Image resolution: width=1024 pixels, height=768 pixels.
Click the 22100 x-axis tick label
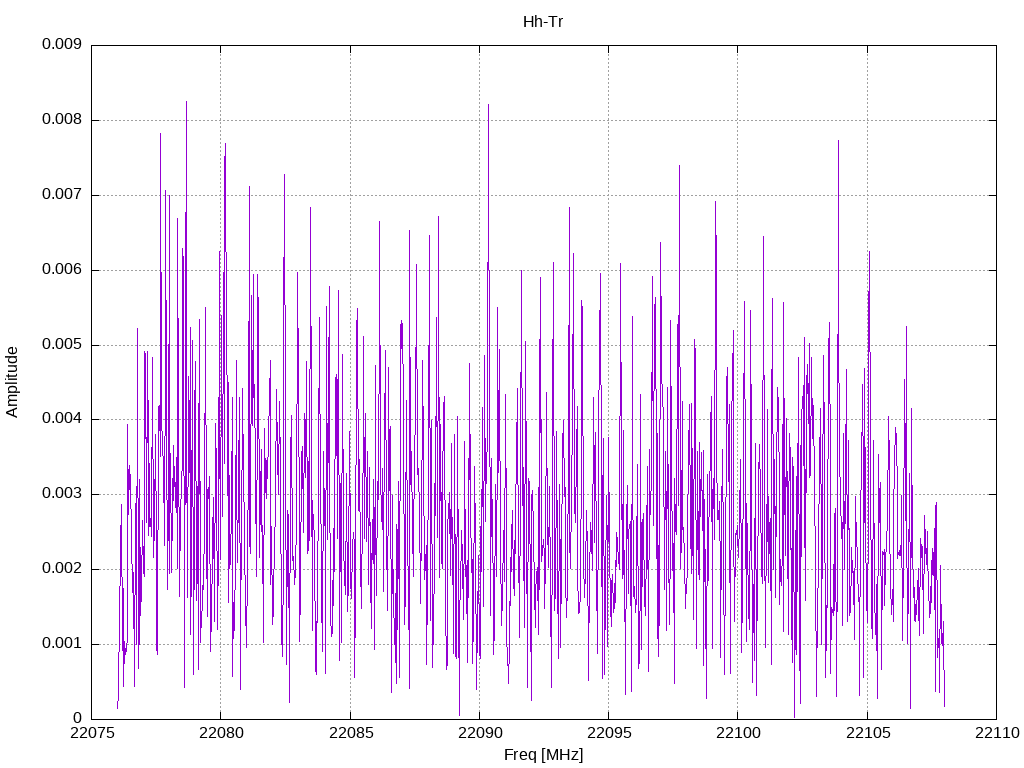(x=738, y=733)
